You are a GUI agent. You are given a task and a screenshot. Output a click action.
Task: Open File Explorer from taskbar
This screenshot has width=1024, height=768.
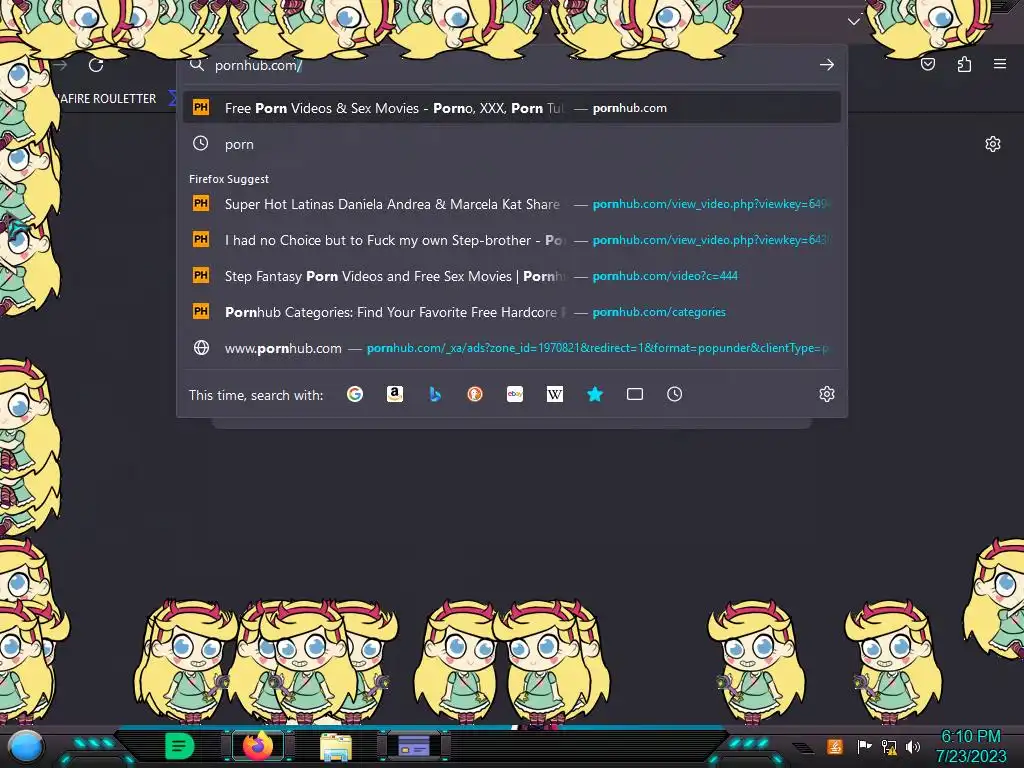tap(336, 747)
